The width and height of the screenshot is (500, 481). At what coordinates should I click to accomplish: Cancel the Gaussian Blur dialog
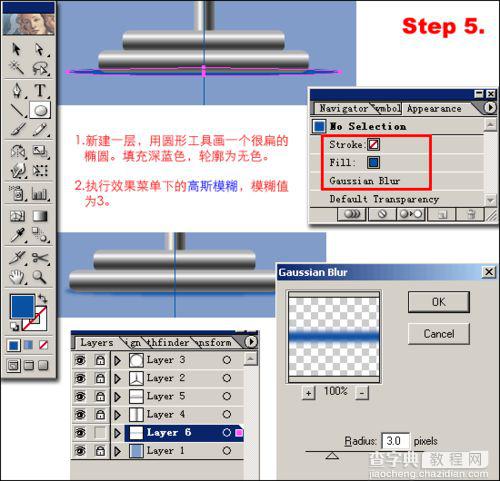click(x=439, y=333)
